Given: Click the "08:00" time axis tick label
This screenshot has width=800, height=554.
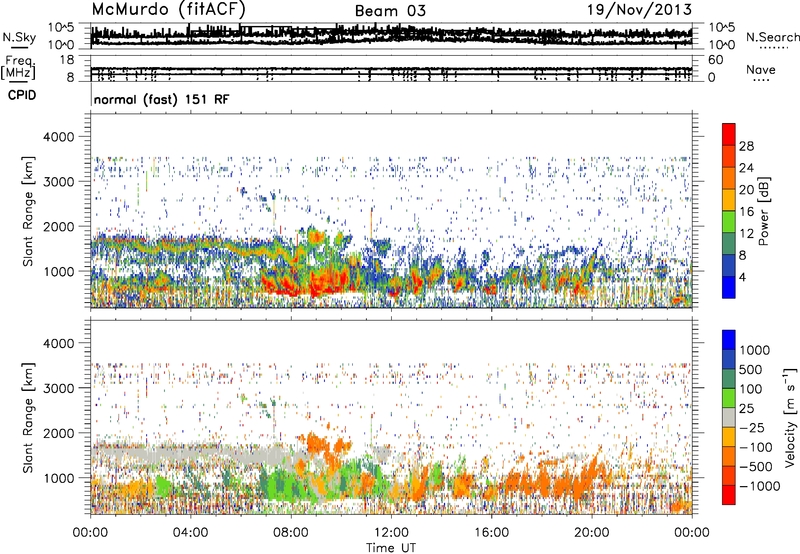Looking at the screenshot, I should click(291, 533).
